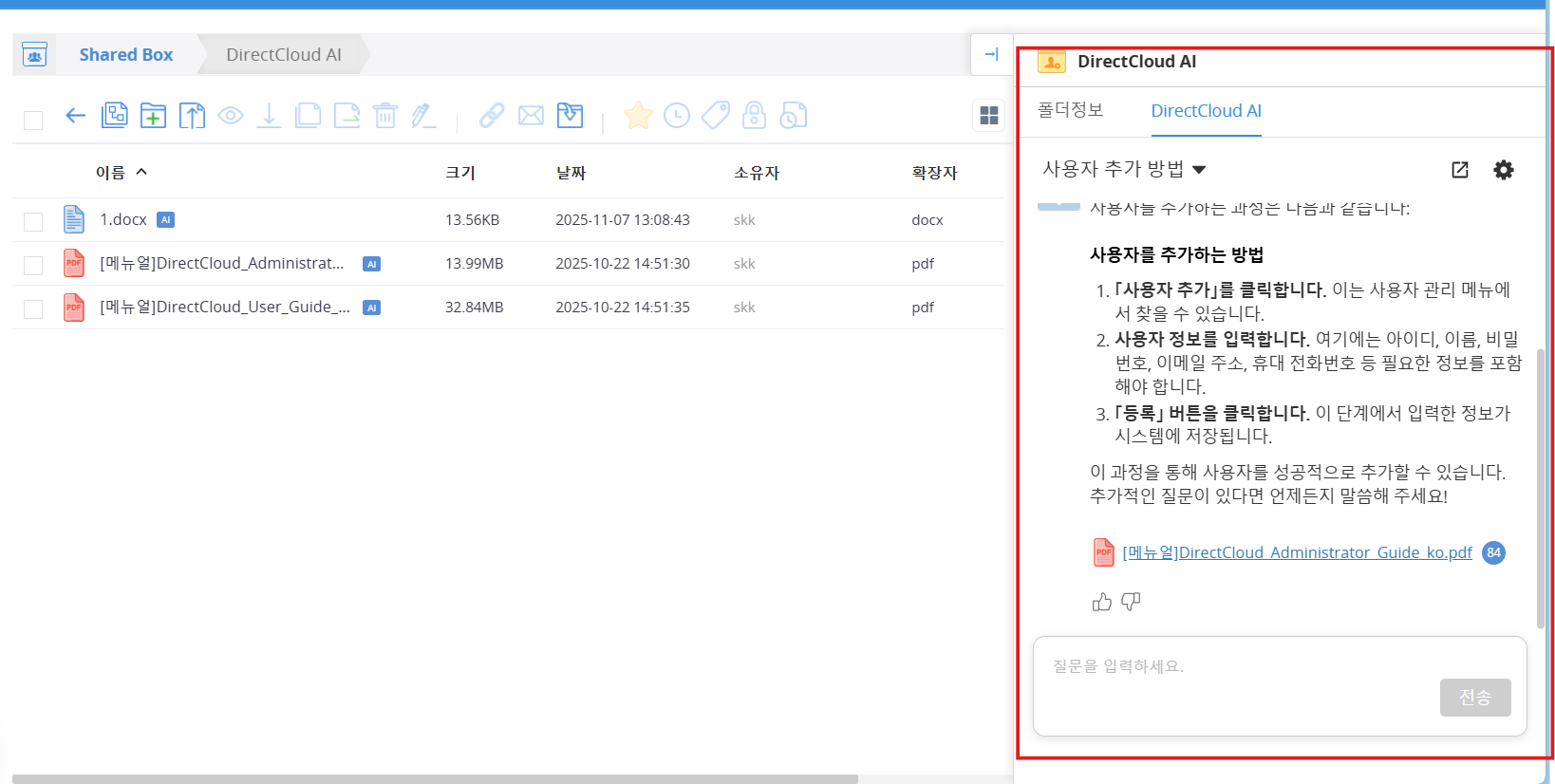Click the horizontal scrollbar under the file list
Viewport: 1555px width, 784px height.
tap(435, 779)
